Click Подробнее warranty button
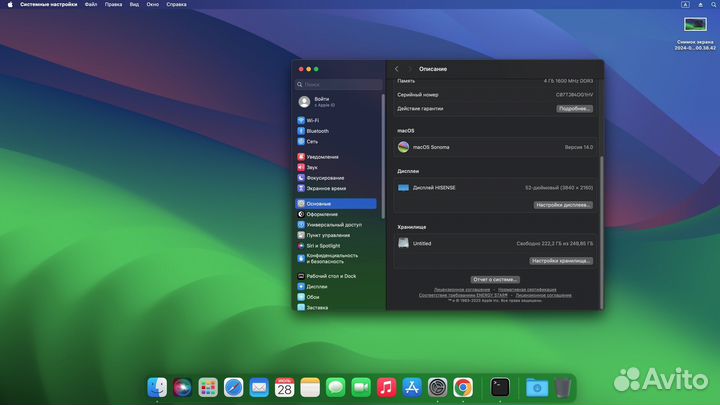Screen dimensions: 720x405 pyautogui.click(x=574, y=109)
